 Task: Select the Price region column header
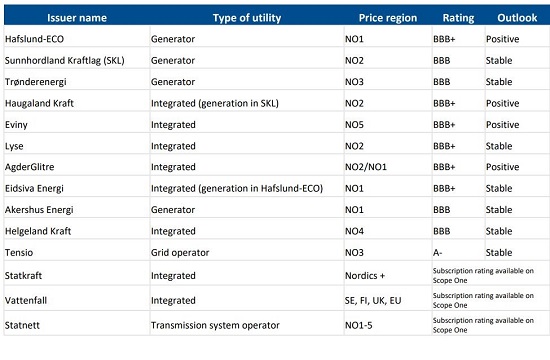(388, 18)
